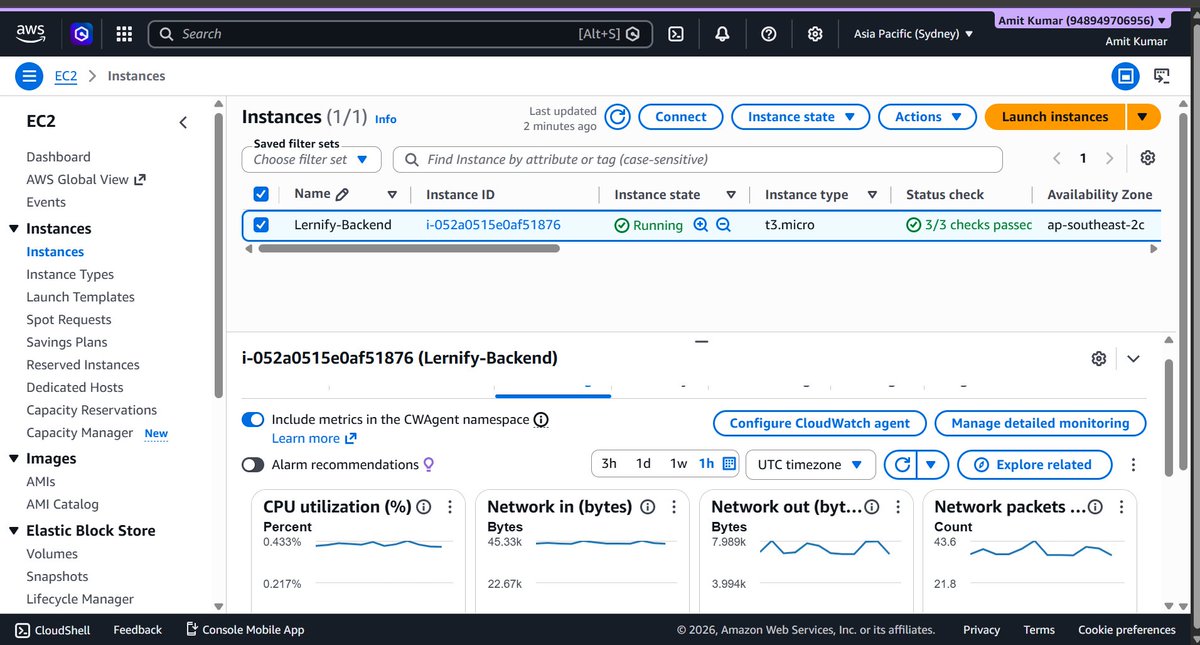
Task: Open the refresh interval dropdown arrow
Action: [932, 465]
